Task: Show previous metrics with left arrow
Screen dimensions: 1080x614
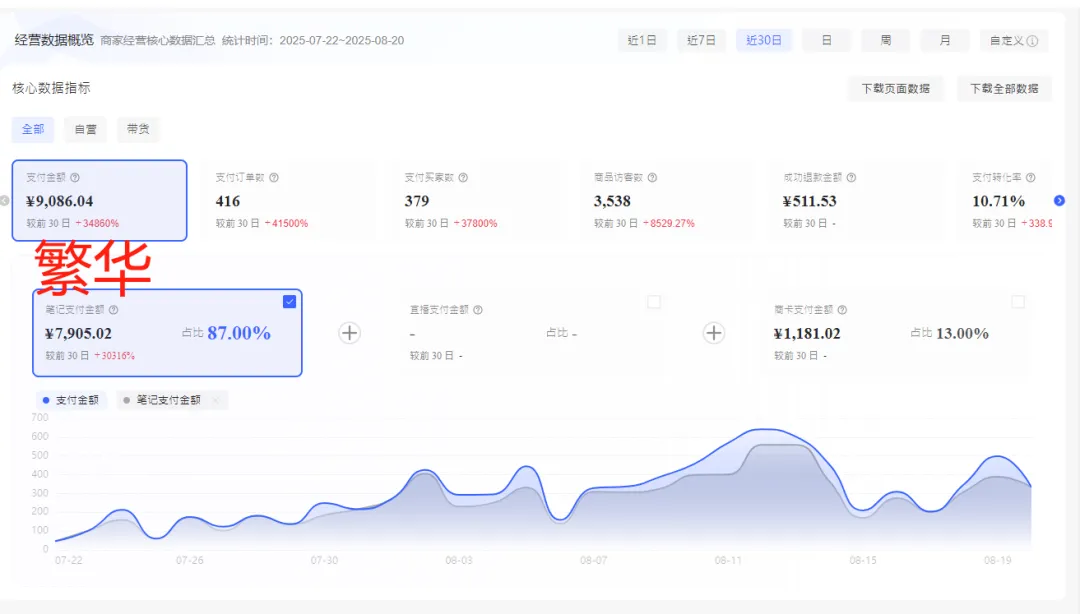Action: click(x=4, y=201)
